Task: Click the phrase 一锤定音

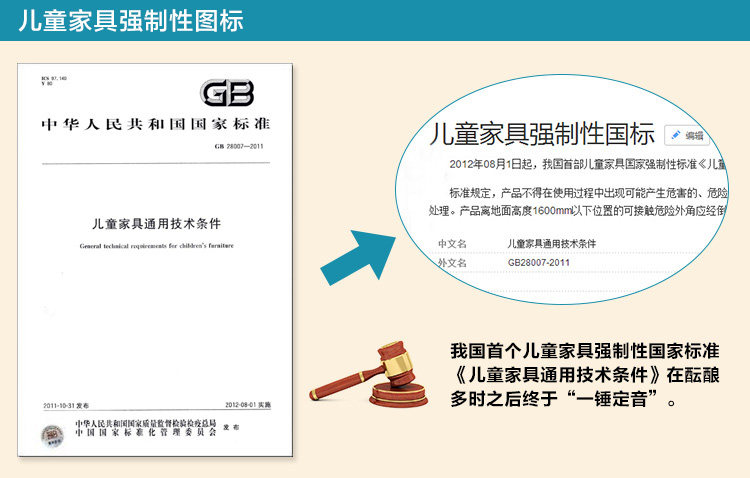Action: coord(612,399)
